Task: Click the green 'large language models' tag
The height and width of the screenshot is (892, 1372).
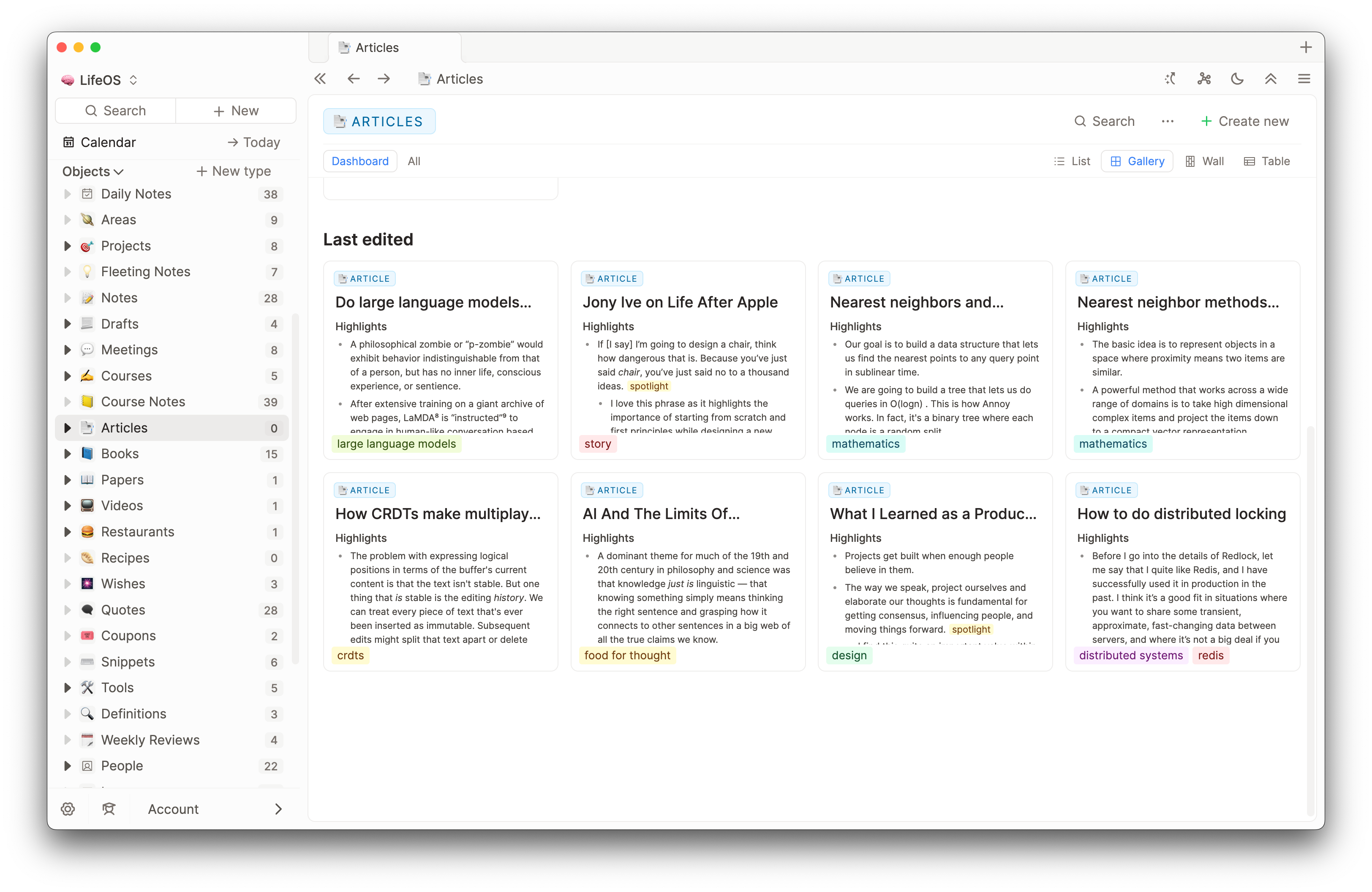Action: pyautogui.click(x=396, y=444)
